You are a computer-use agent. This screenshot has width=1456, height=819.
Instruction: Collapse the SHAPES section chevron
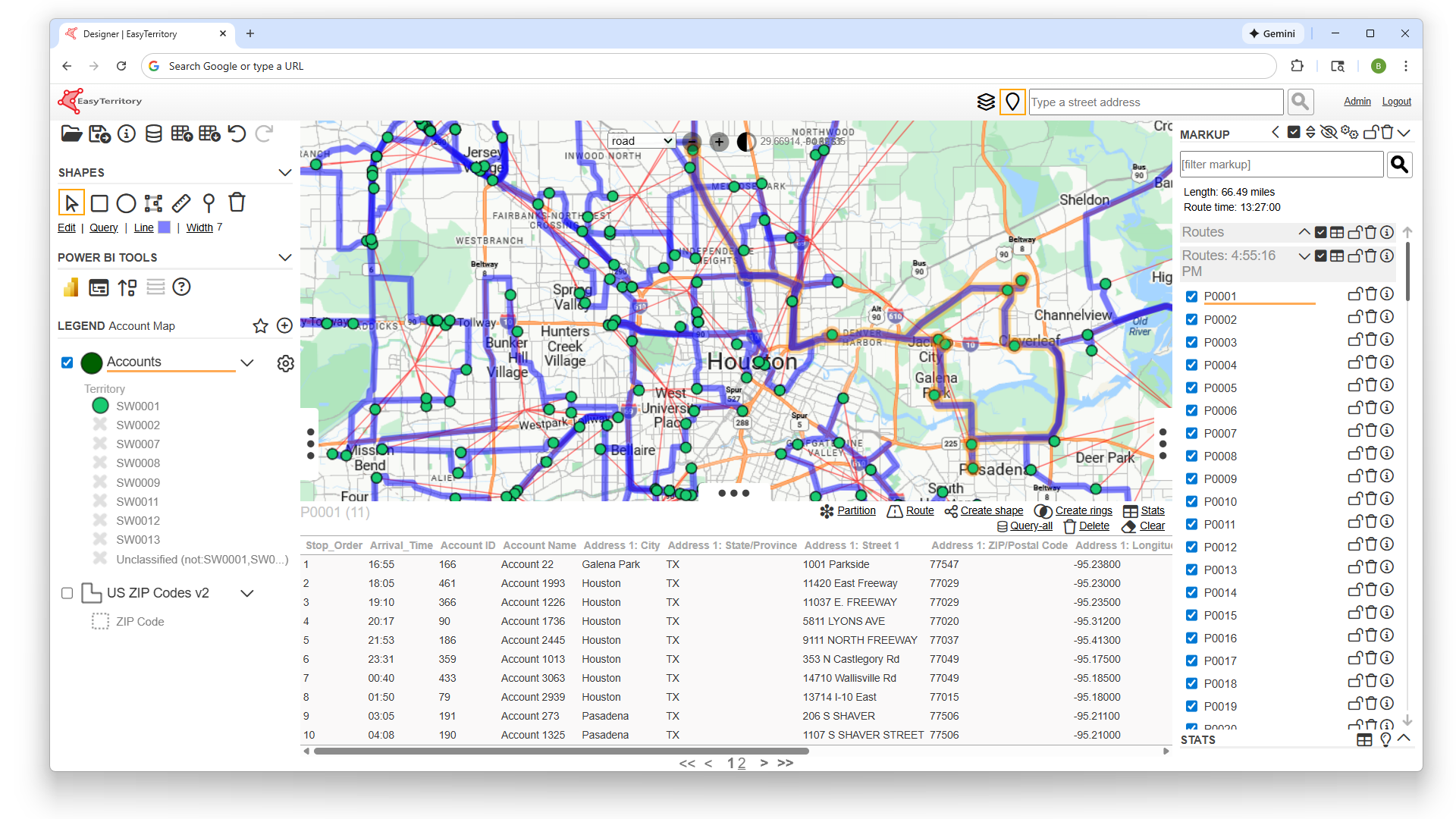click(285, 173)
